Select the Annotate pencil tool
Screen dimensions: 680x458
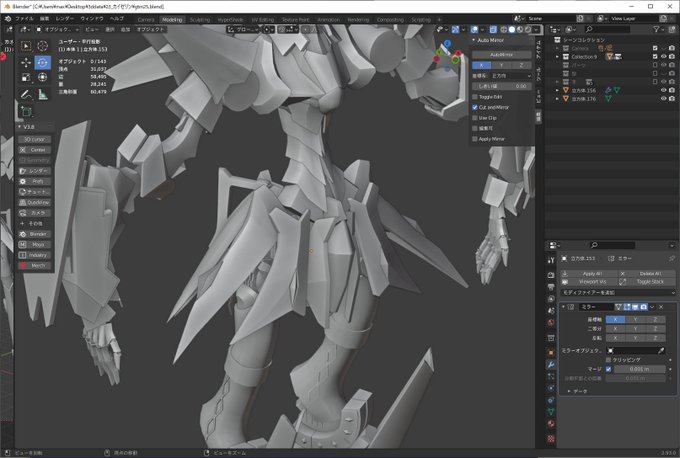click(26, 94)
